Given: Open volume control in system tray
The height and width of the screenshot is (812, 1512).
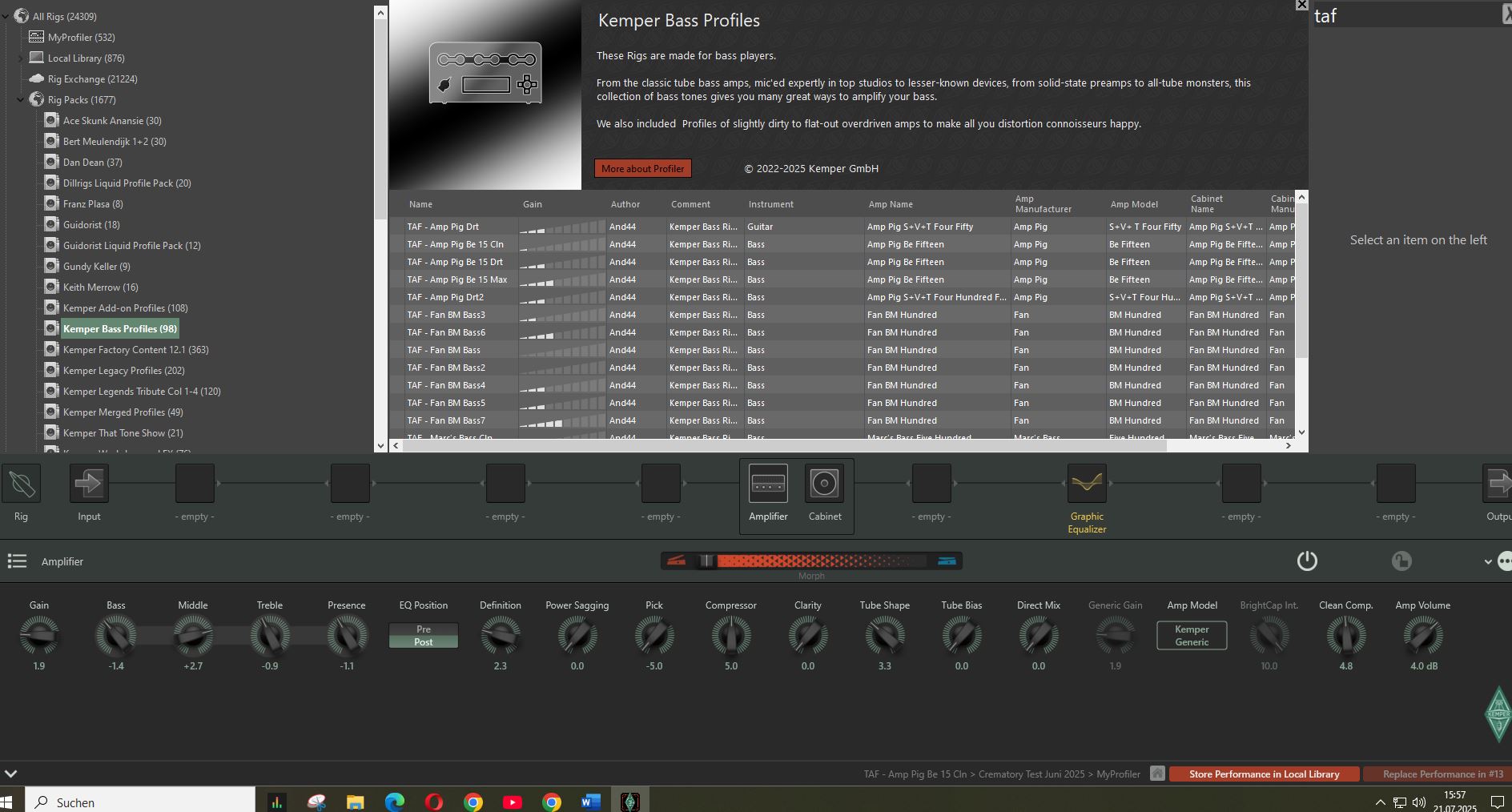Looking at the screenshot, I should click(1419, 802).
